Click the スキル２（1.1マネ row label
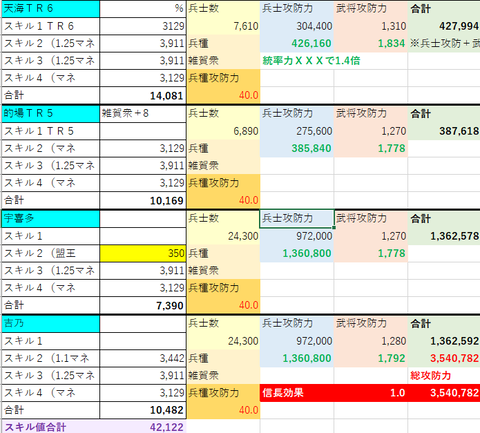Viewport: 480px width, 433px height. (x=51, y=358)
